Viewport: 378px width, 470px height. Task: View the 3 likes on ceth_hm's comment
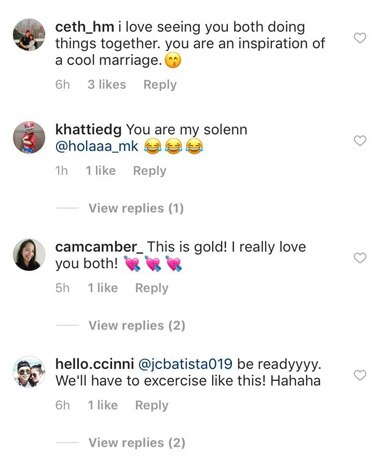[x=107, y=85]
